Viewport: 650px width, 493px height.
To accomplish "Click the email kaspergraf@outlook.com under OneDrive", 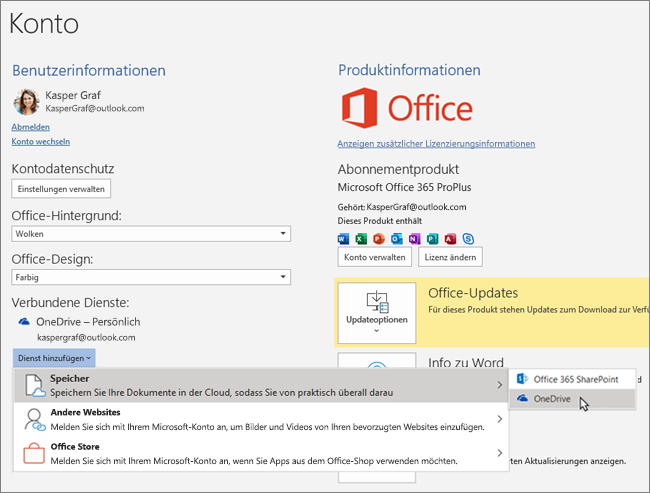I will click(86, 338).
